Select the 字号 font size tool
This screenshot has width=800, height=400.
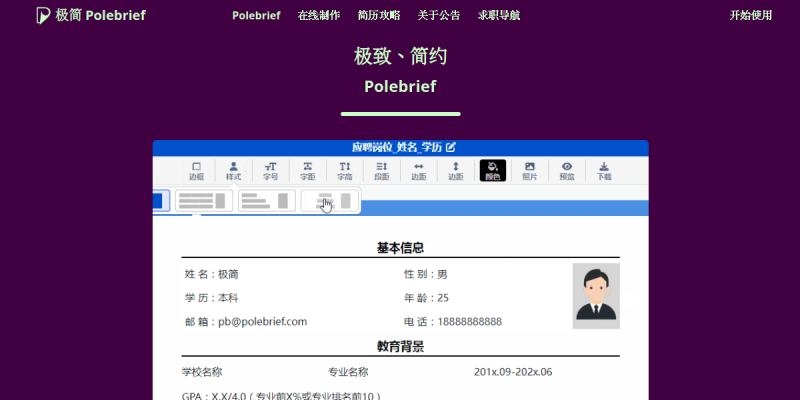coord(270,171)
